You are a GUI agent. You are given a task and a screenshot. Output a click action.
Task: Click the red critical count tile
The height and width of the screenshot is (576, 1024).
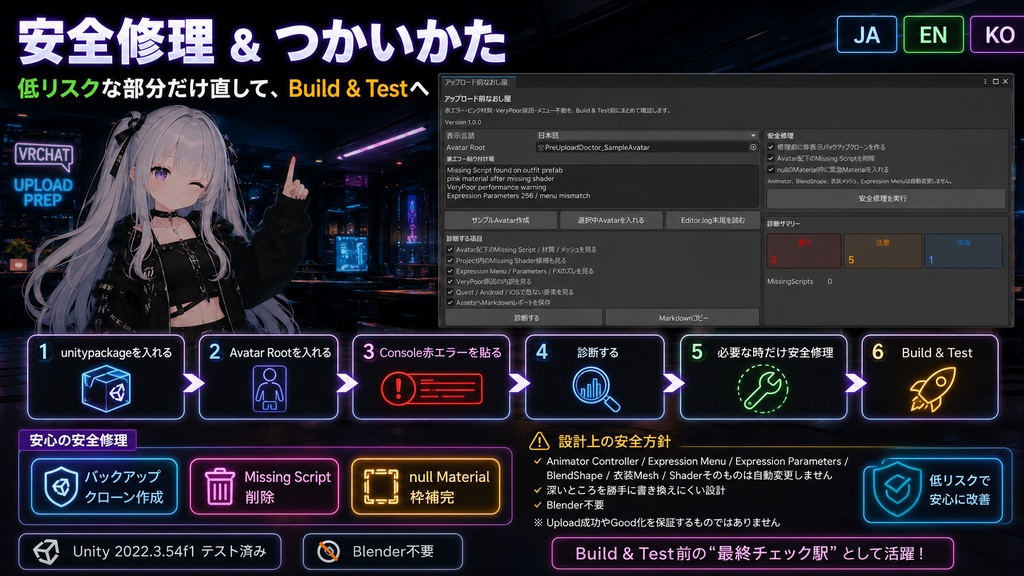803,251
